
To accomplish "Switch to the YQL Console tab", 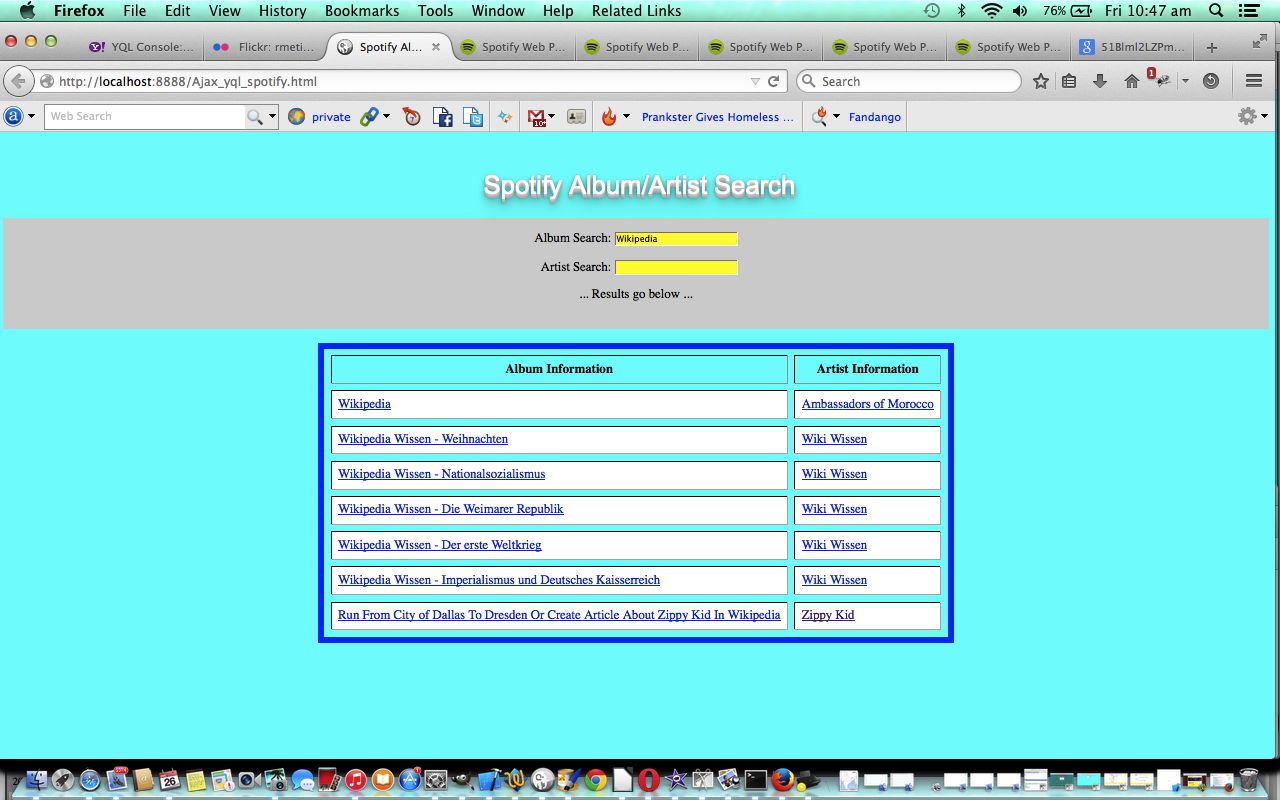I will [141, 47].
